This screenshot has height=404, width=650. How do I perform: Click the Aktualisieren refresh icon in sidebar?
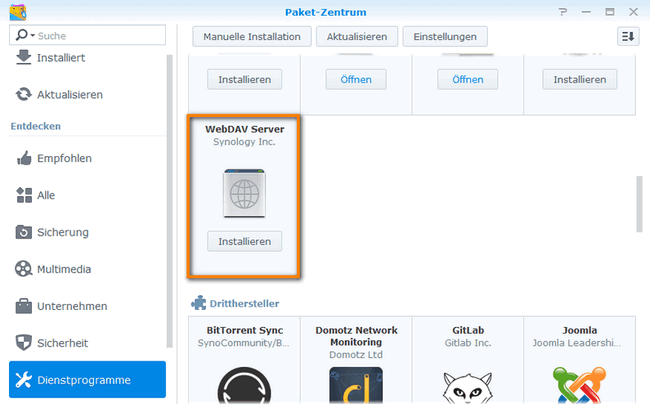click(x=24, y=94)
